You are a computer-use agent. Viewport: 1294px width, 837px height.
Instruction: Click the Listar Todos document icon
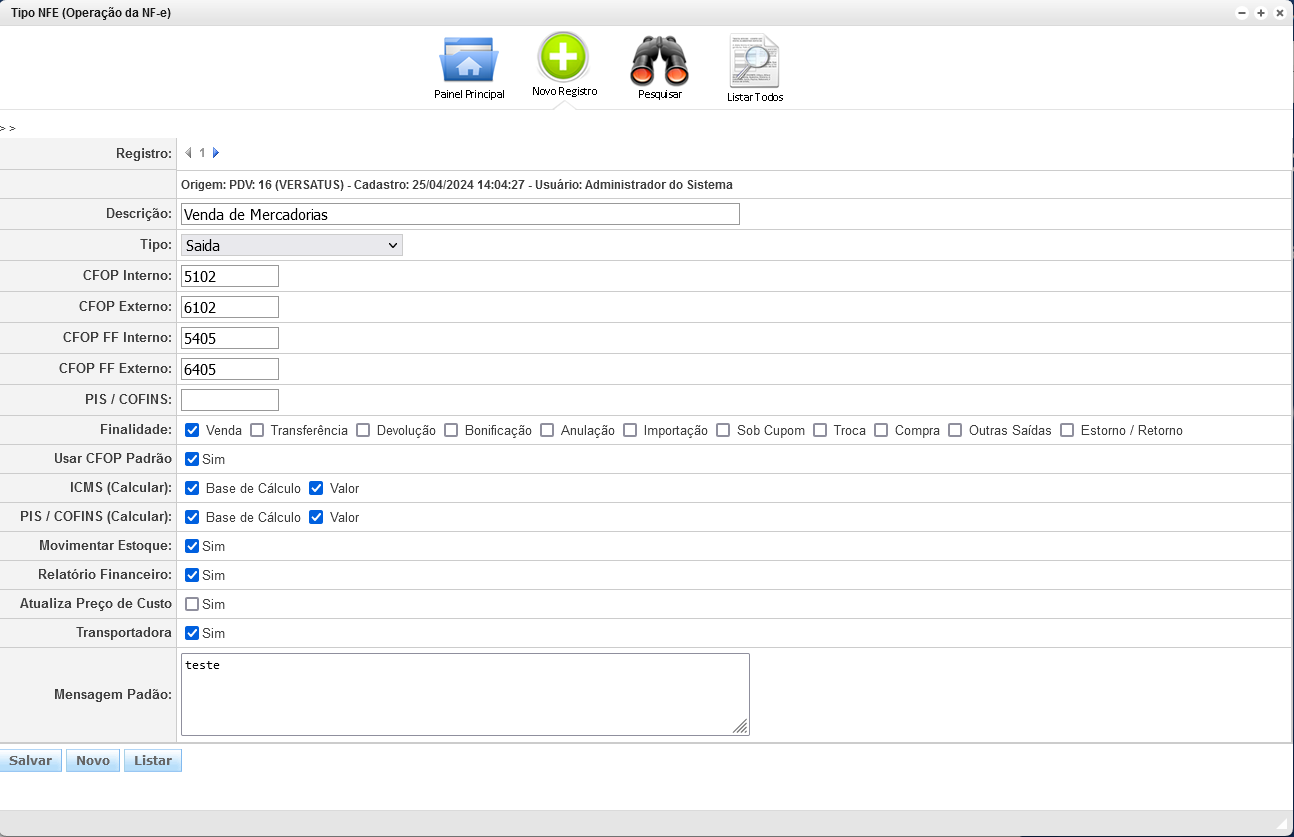[x=754, y=60]
